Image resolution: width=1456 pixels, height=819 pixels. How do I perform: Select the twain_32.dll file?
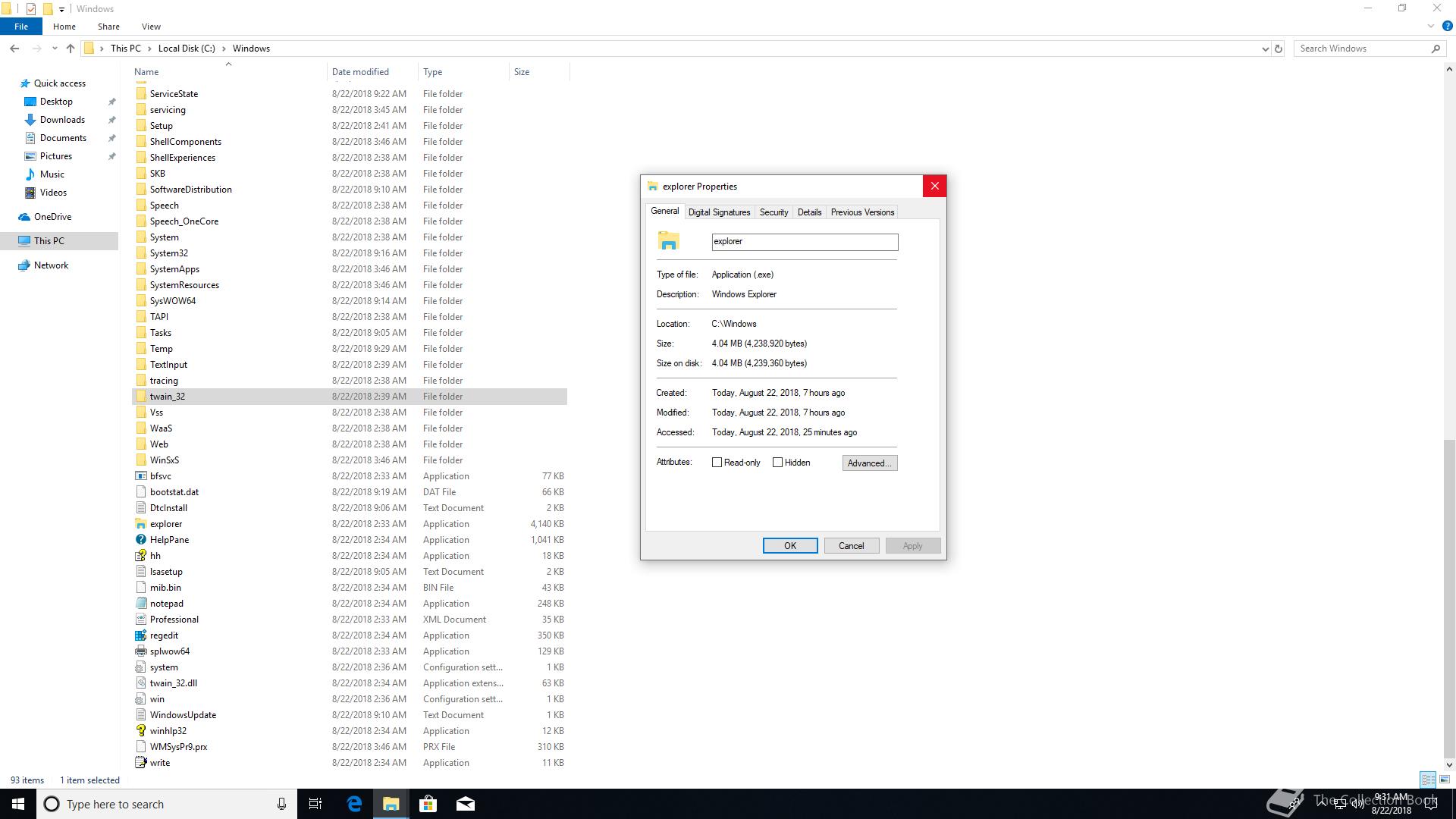[x=350, y=683]
